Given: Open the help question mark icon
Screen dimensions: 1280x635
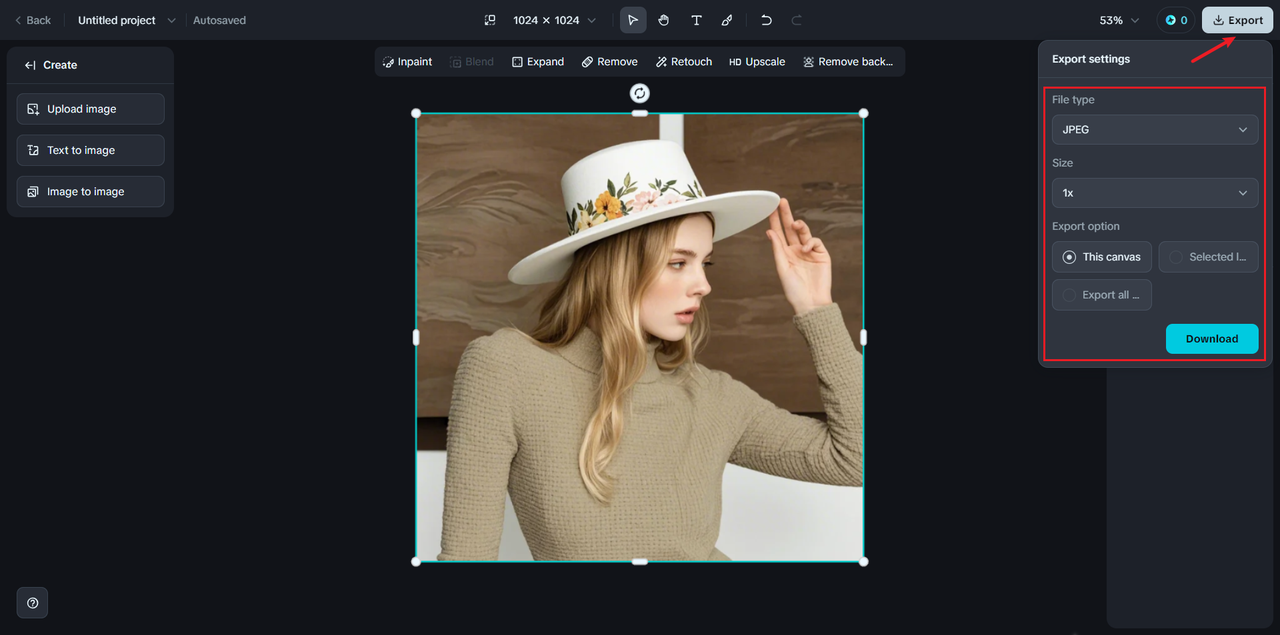Looking at the screenshot, I should [33, 603].
